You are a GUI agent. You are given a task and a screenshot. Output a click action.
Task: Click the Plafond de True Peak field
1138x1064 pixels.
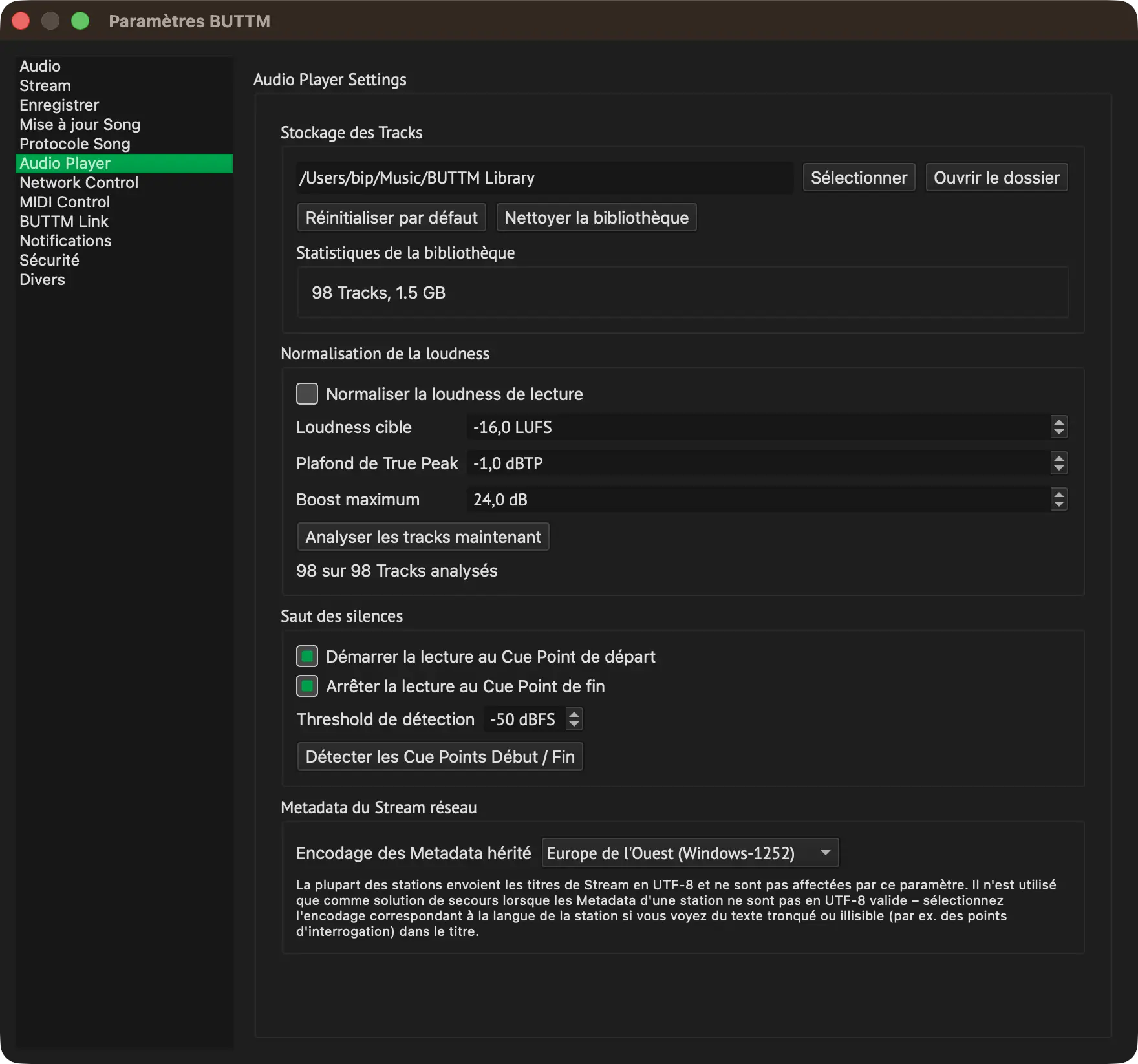(758, 463)
